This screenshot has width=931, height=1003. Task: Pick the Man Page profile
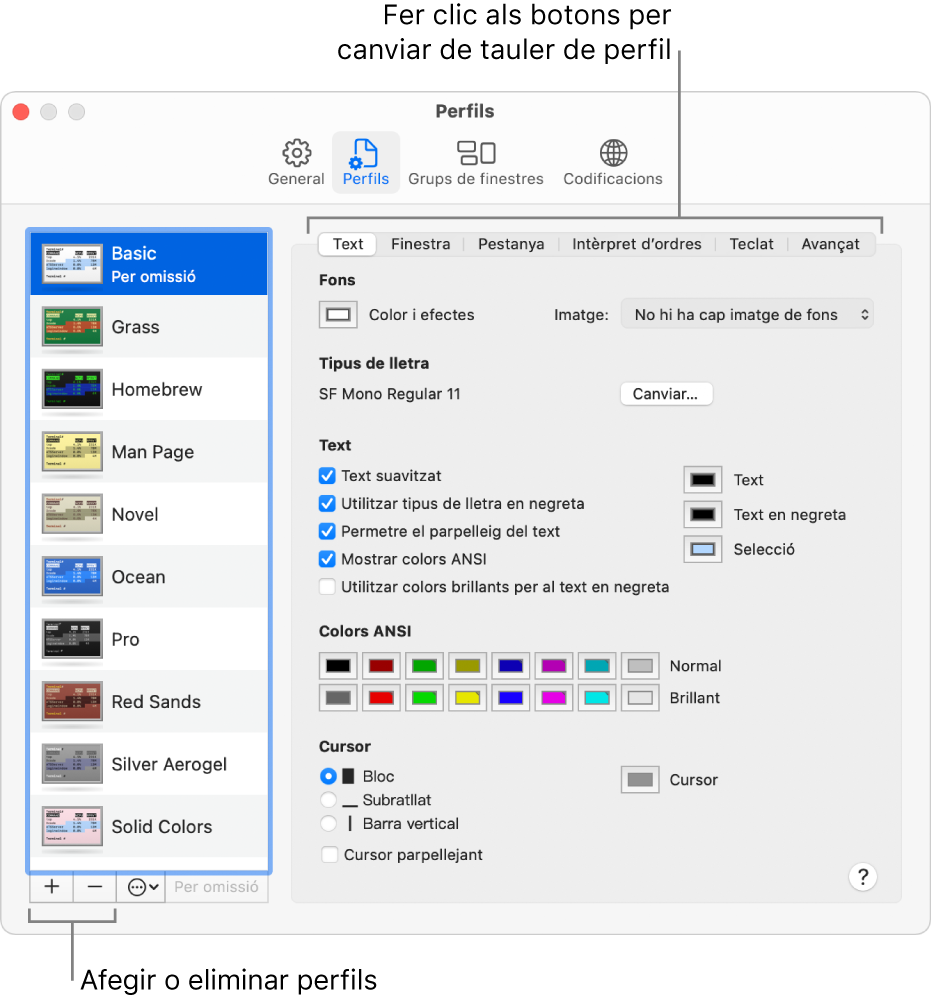click(x=149, y=452)
